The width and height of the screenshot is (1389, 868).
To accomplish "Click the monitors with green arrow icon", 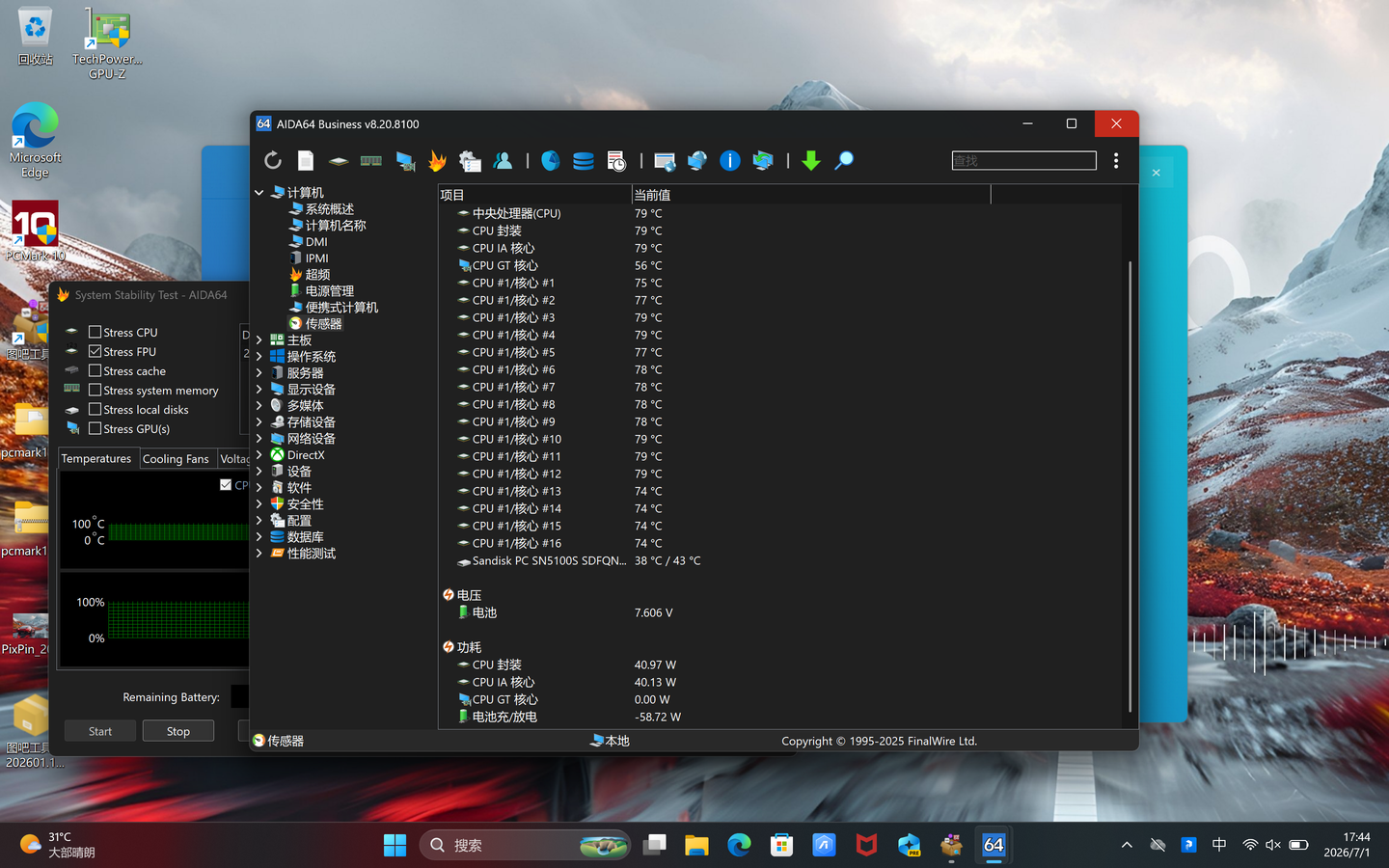I will (x=763, y=161).
